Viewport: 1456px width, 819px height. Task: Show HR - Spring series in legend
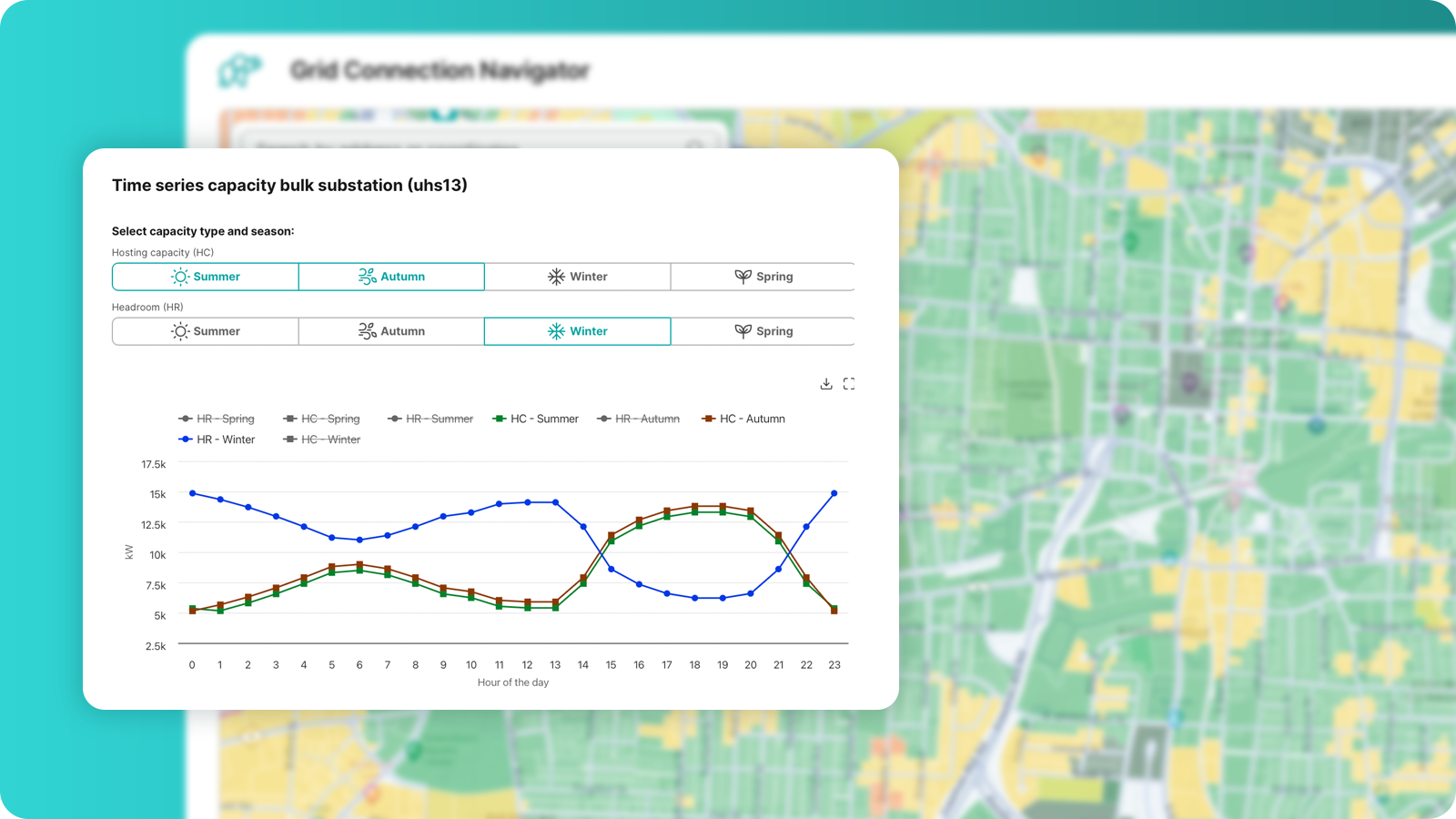pyautogui.click(x=217, y=419)
